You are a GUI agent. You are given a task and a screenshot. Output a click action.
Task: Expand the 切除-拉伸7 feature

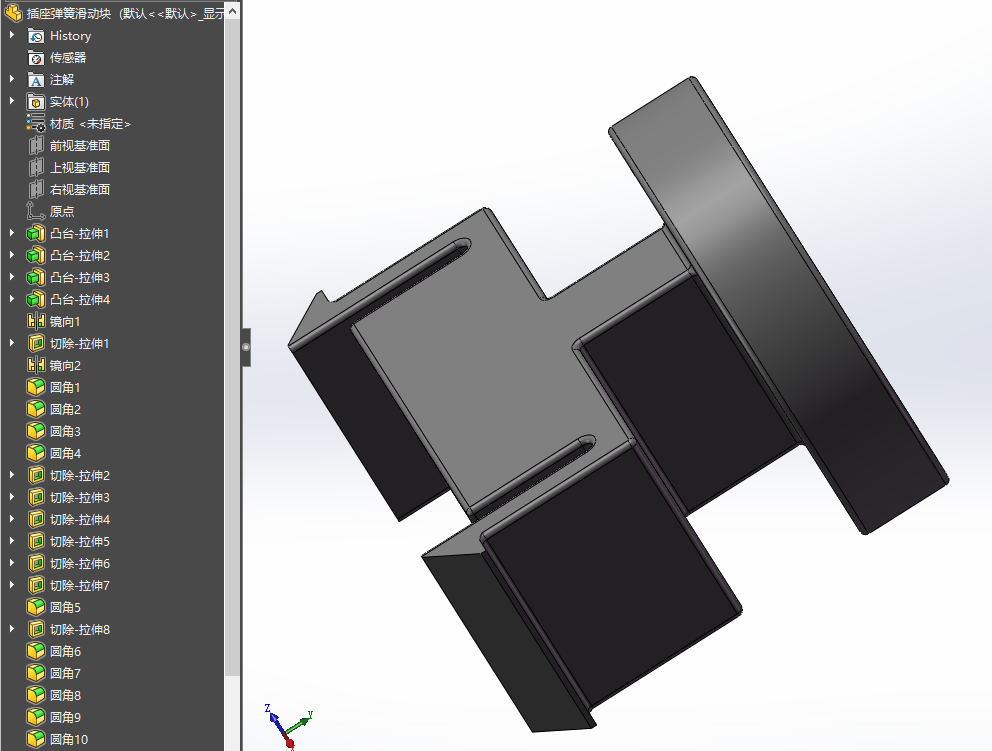[11, 585]
